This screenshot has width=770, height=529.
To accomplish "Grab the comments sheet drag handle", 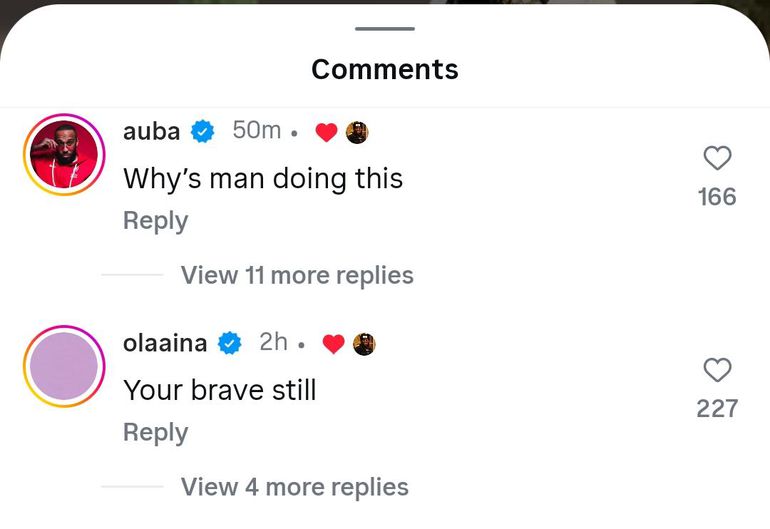I will tap(384, 29).
